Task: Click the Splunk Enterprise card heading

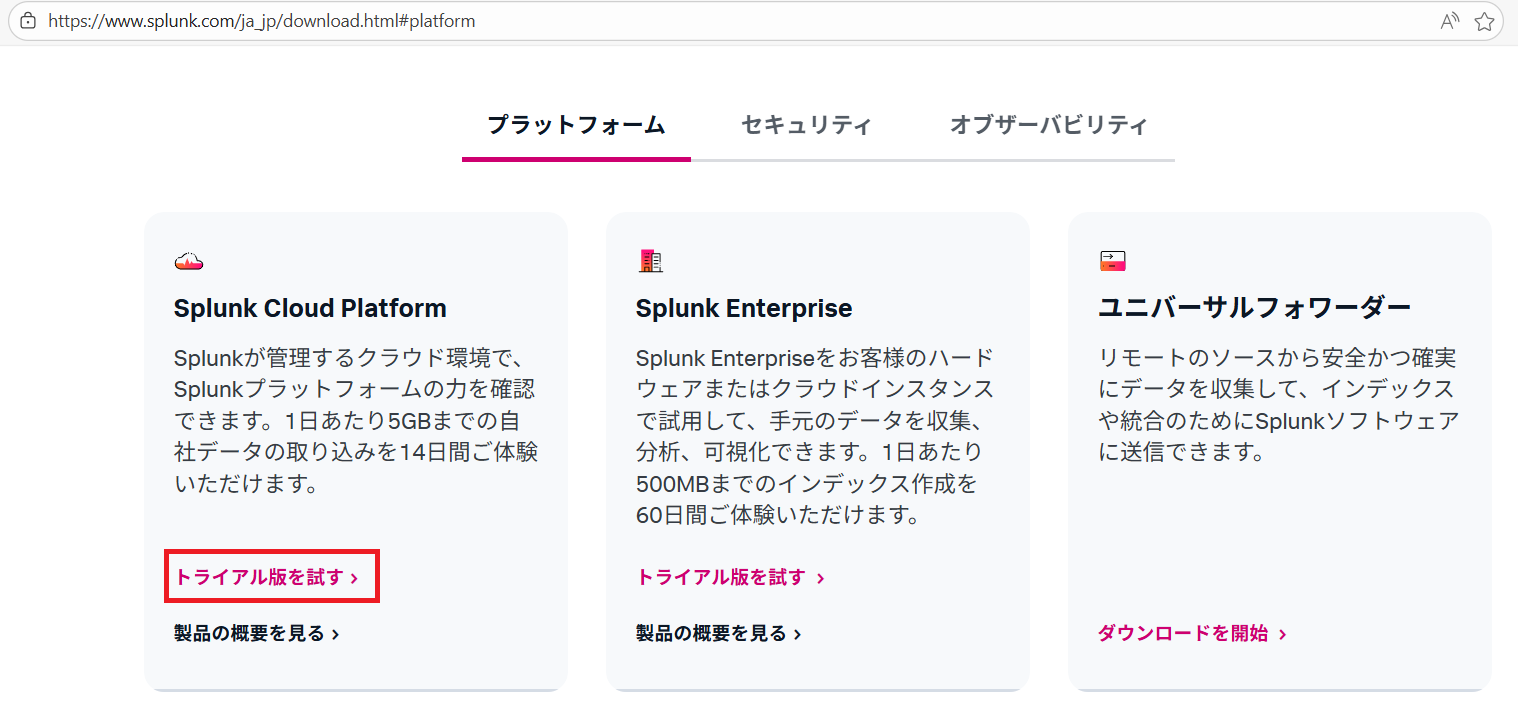Action: click(744, 308)
